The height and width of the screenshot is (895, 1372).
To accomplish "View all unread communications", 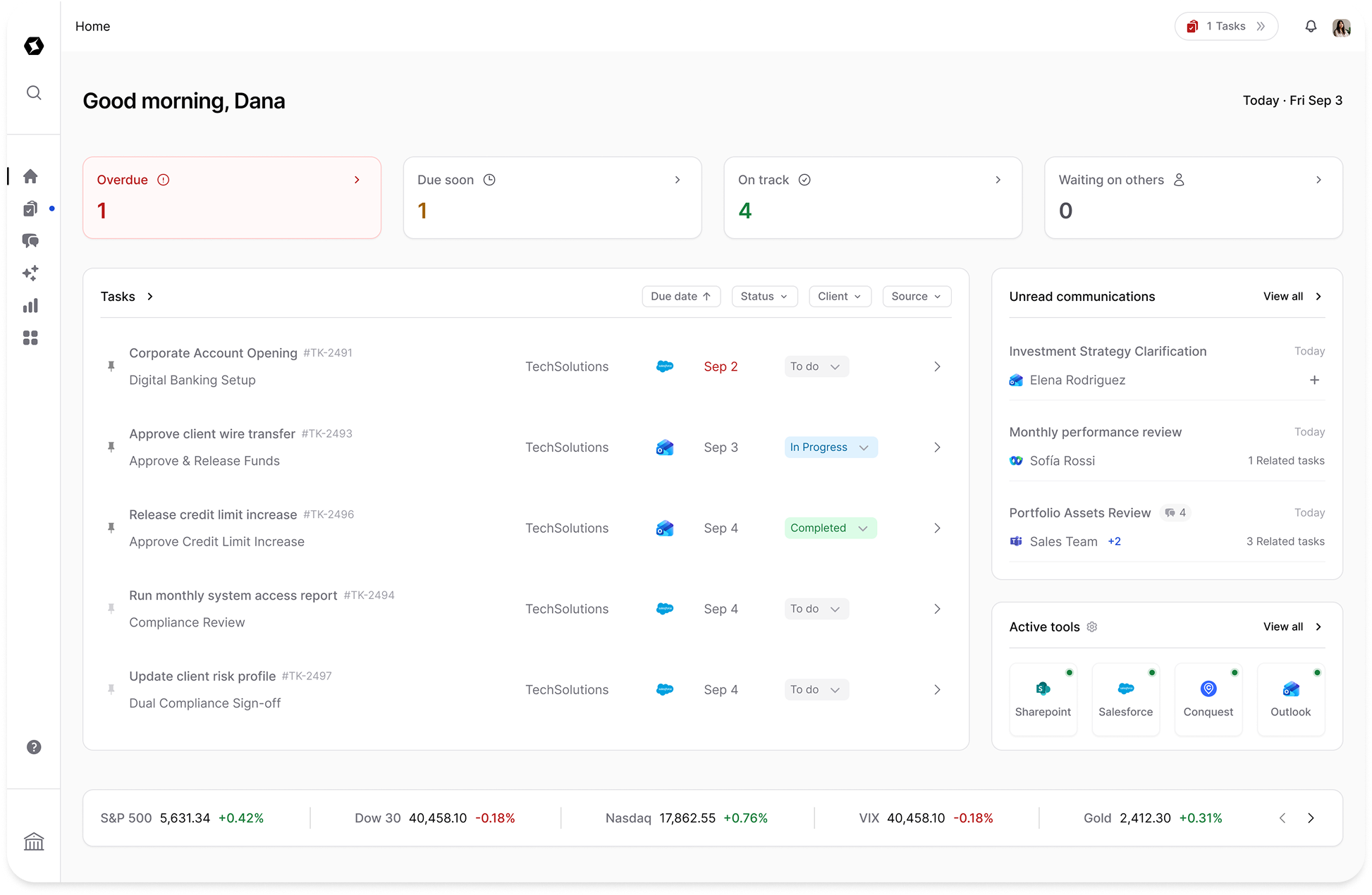I will (1292, 297).
